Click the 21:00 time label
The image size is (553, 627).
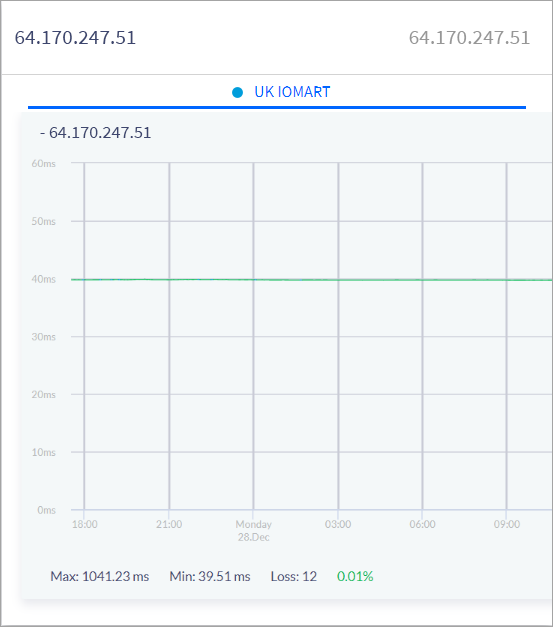pyautogui.click(x=169, y=524)
